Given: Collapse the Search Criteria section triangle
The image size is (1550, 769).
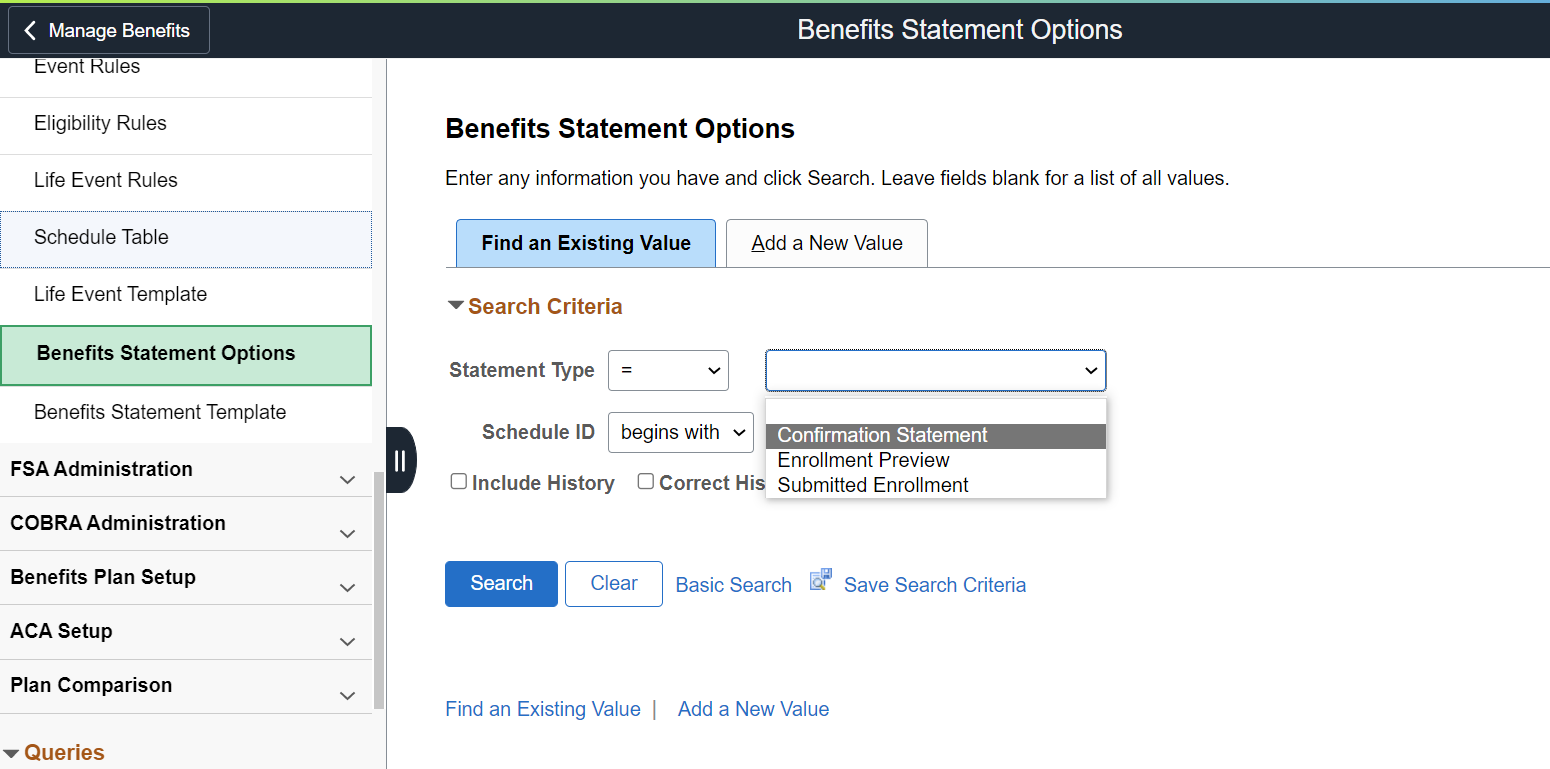Looking at the screenshot, I should tap(456, 306).
